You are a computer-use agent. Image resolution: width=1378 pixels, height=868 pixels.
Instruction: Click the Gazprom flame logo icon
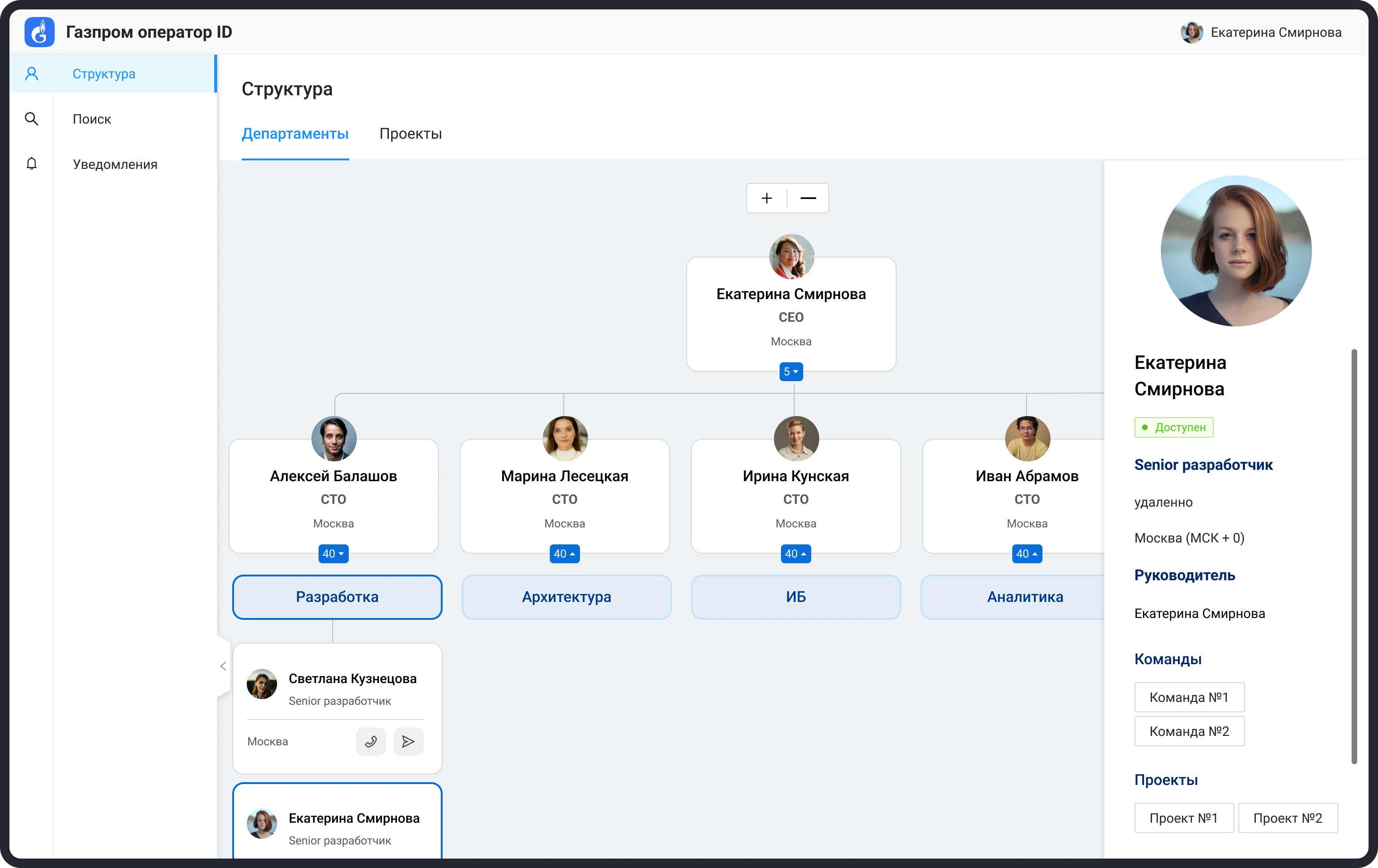click(40, 32)
